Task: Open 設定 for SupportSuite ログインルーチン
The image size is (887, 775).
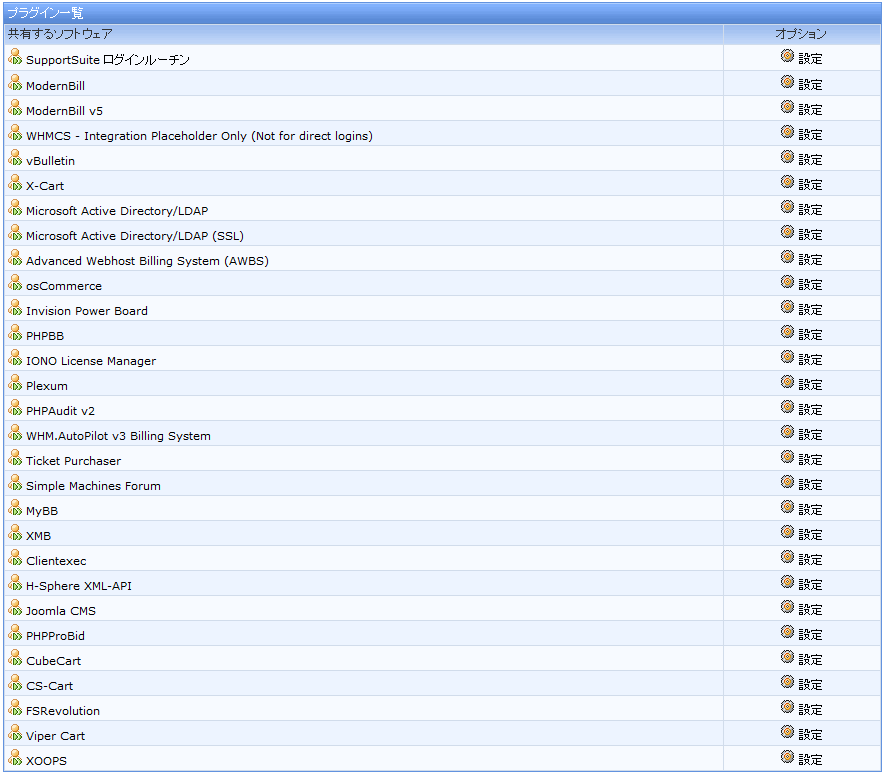Action: coord(810,58)
